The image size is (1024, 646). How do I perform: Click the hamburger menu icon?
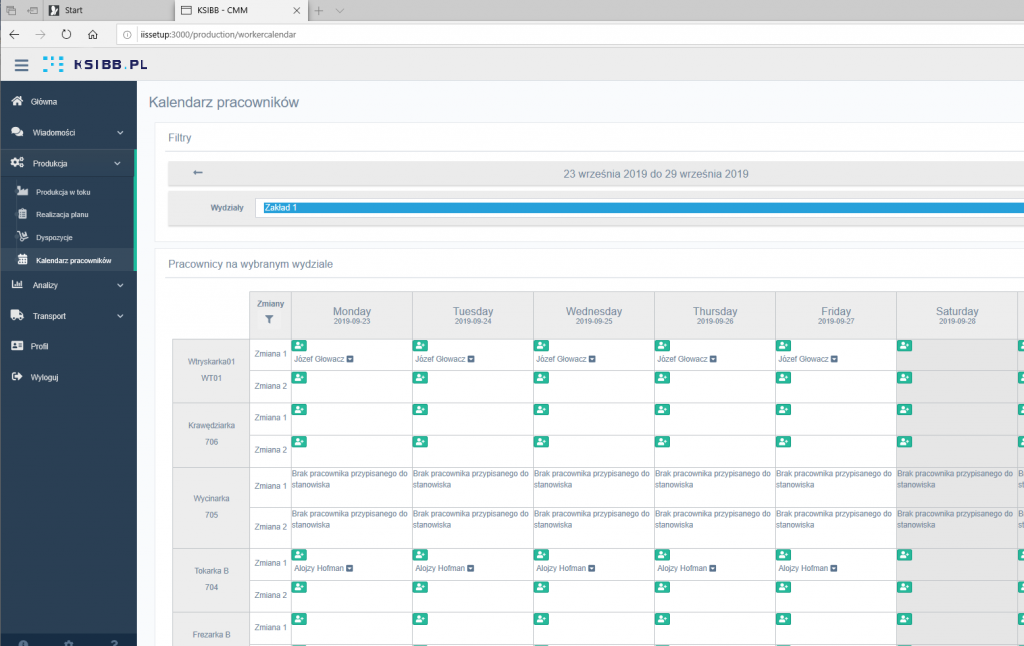pyautogui.click(x=21, y=65)
